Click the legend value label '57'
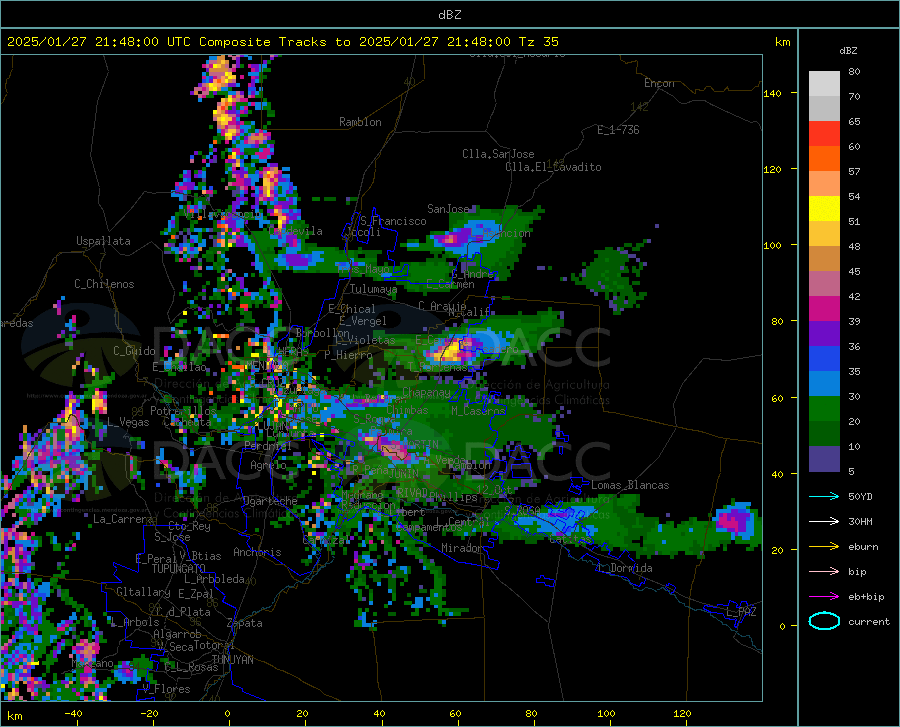 (854, 172)
